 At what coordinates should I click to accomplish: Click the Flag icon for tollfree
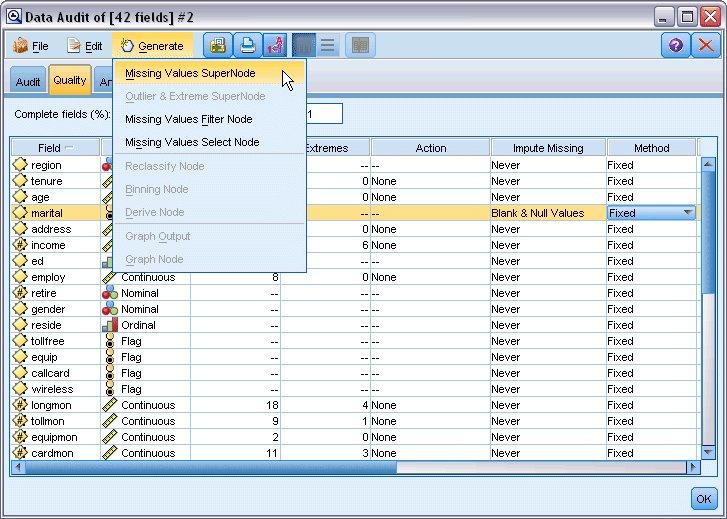coord(110,341)
